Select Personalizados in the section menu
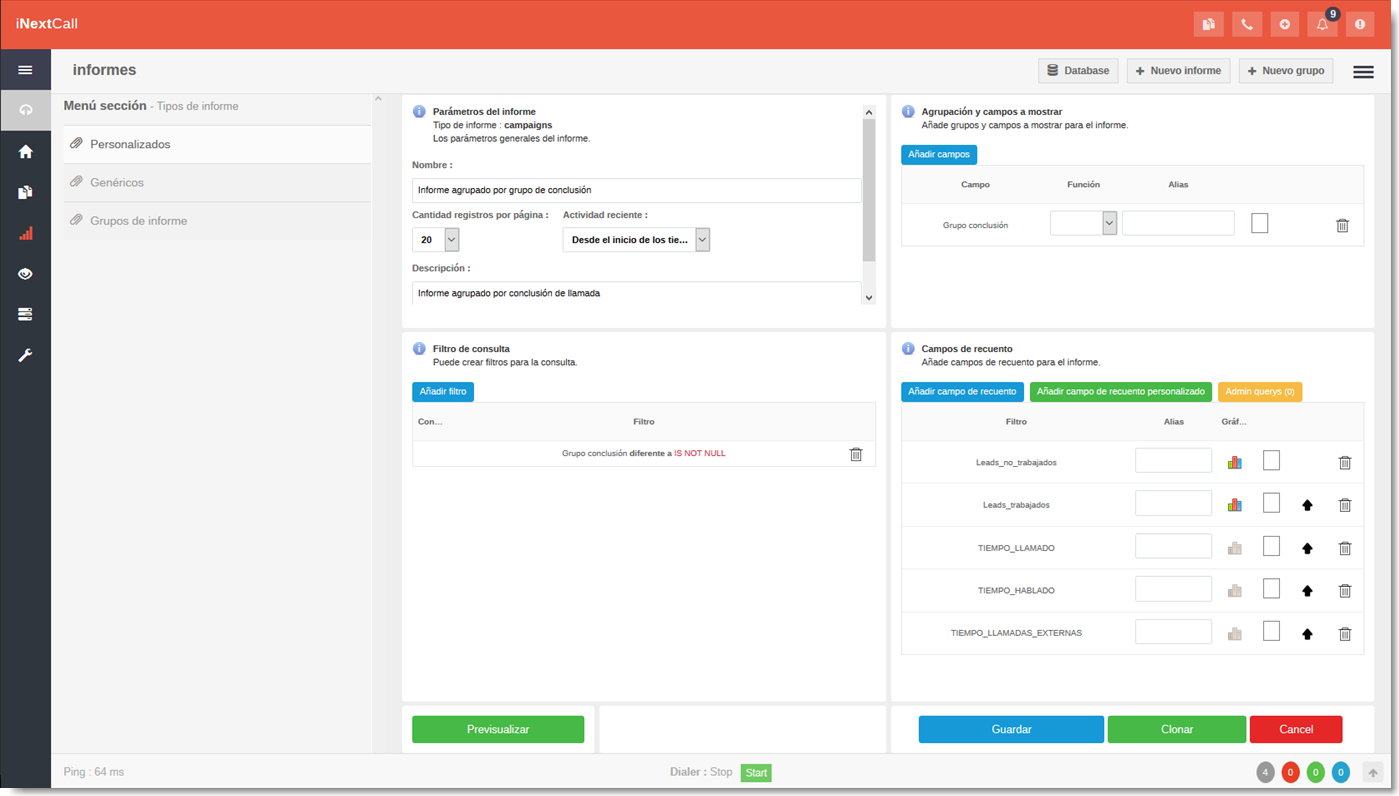The image size is (1399, 796). (x=130, y=144)
